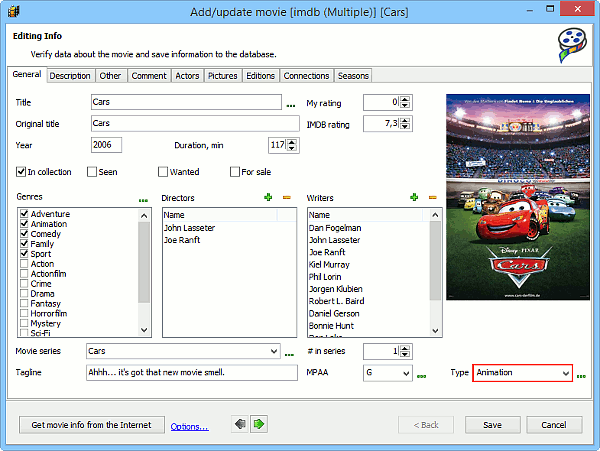Image resolution: width=600 pixels, height=451 pixels.
Task: Add a writer with the green plus
Action: (414, 197)
